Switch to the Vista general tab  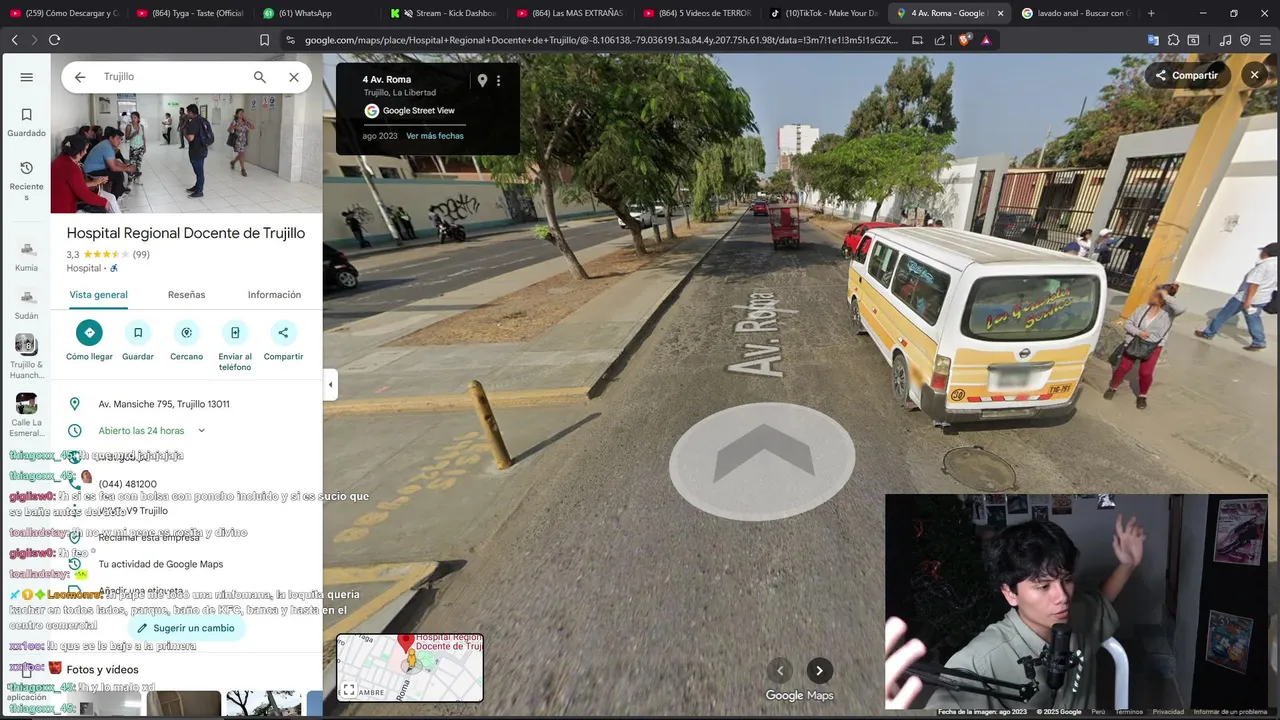[98, 295]
